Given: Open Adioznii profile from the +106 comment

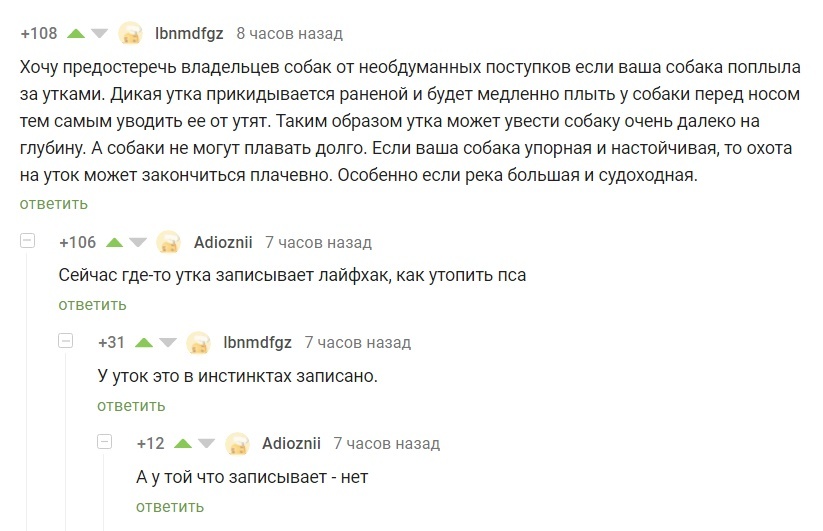Looking at the screenshot, I should tap(223, 242).
